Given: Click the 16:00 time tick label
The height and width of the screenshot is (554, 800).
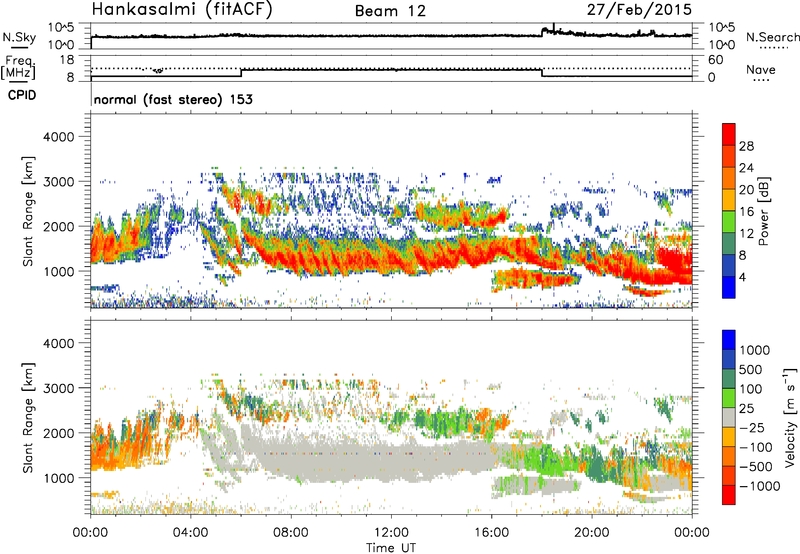Looking at the screenshot, I should pyautogui.click(x=491, y=533).
